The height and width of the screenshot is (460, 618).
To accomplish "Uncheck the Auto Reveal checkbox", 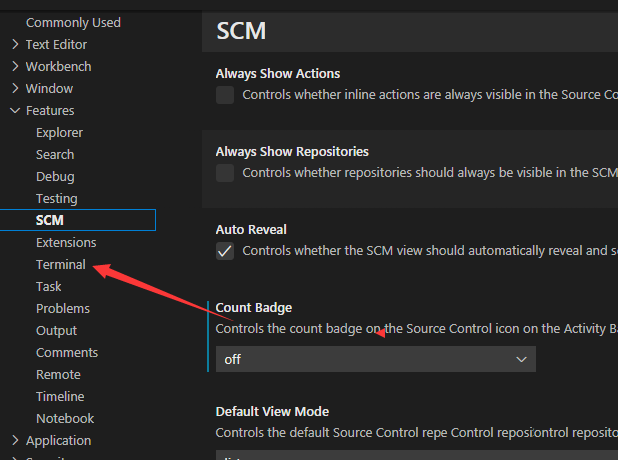I will (225, 251).
